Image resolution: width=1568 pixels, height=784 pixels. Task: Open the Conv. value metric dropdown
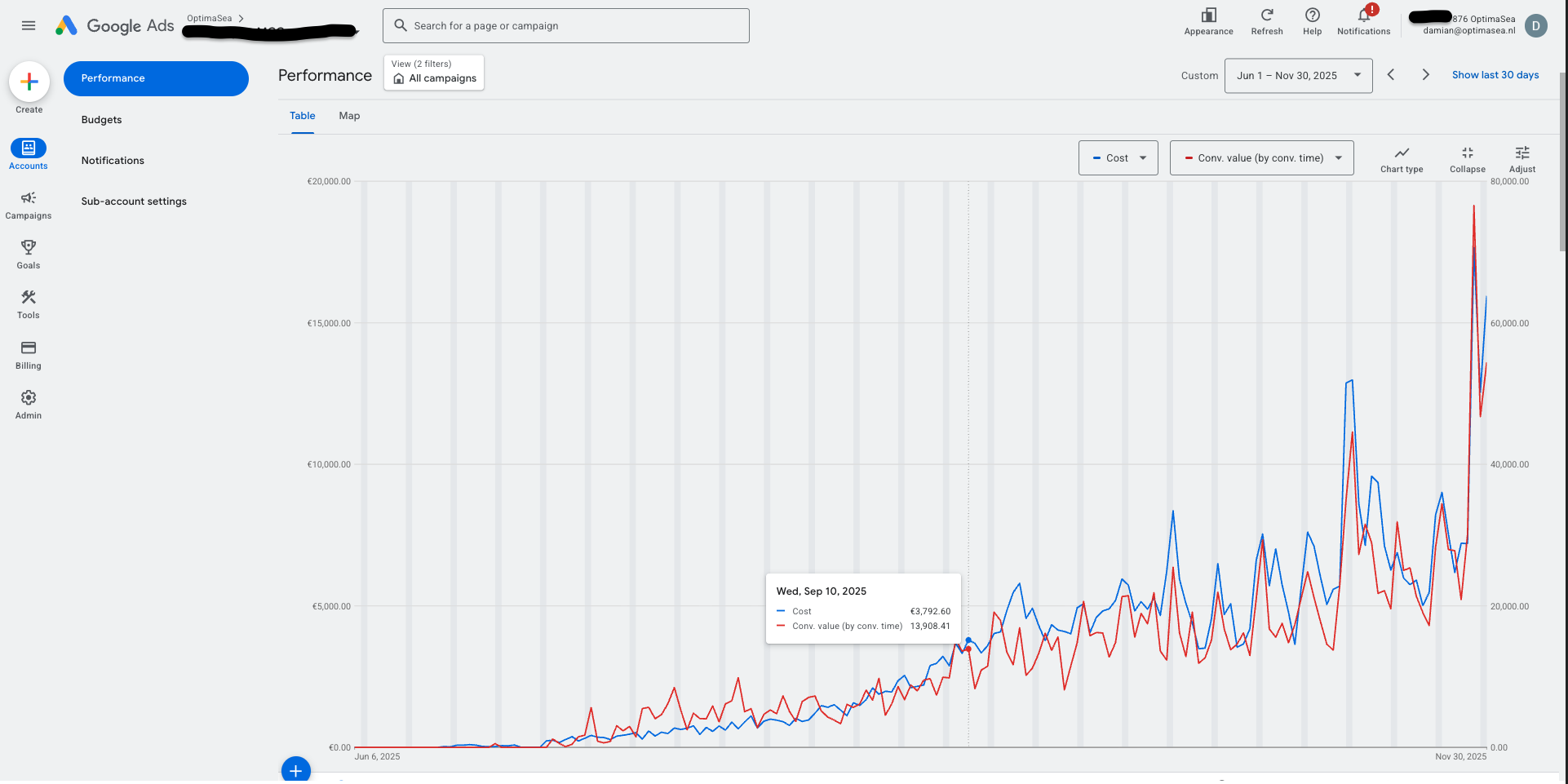[x=1261, y=158]
